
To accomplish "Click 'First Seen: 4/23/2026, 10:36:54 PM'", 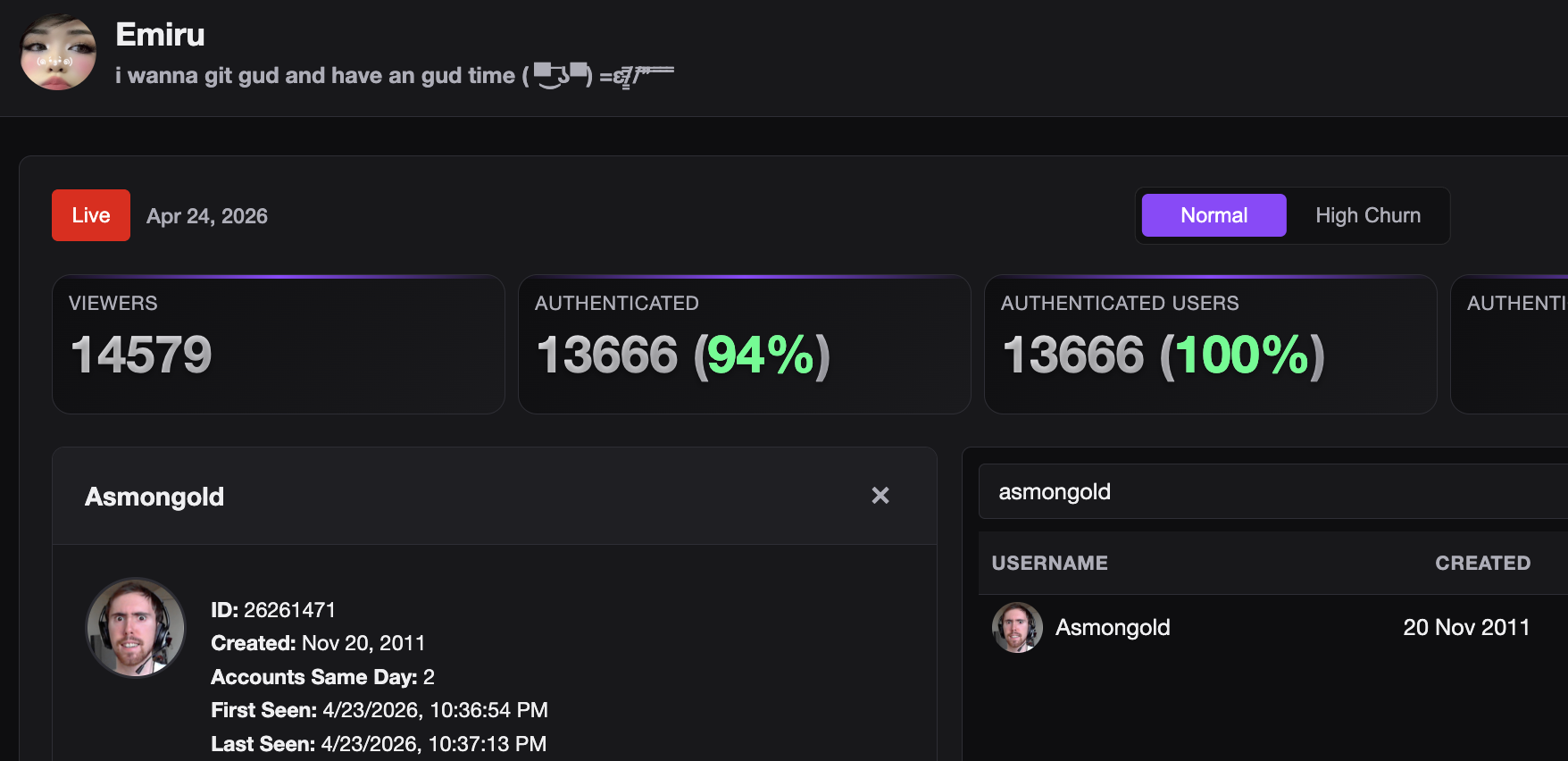I will coord(379,710).
